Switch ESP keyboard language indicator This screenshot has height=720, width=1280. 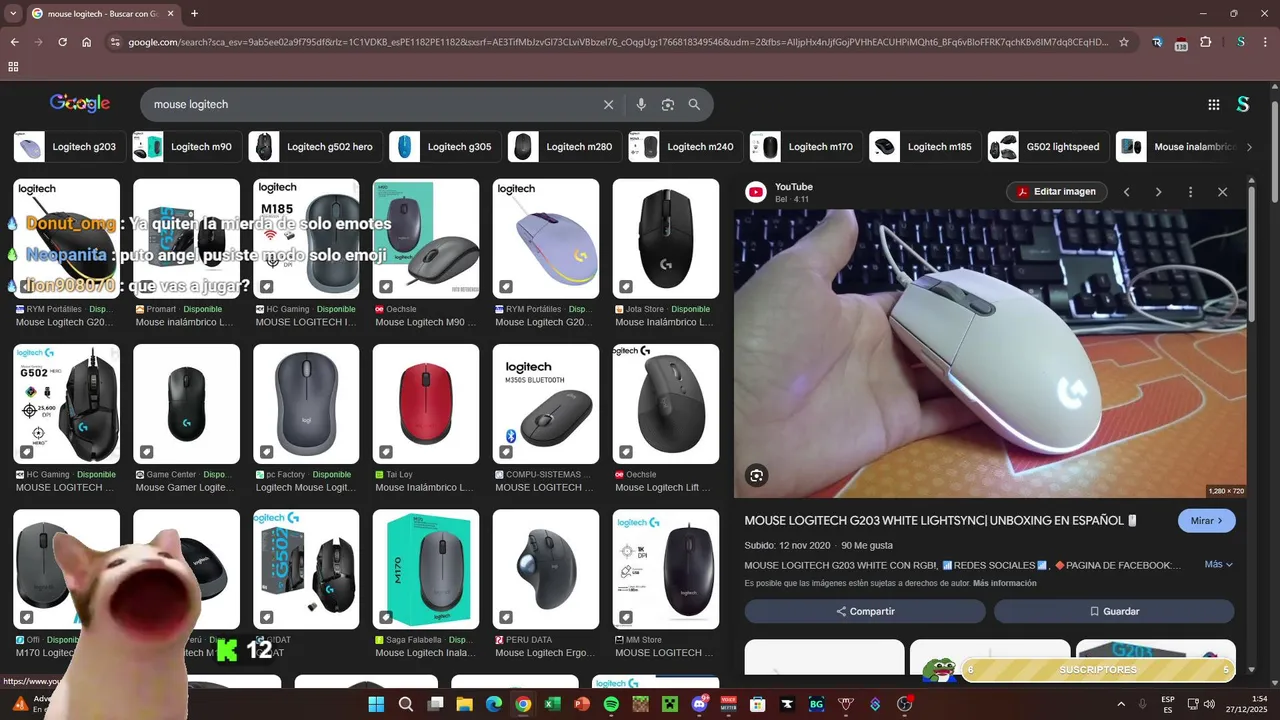pos(1168,704)
